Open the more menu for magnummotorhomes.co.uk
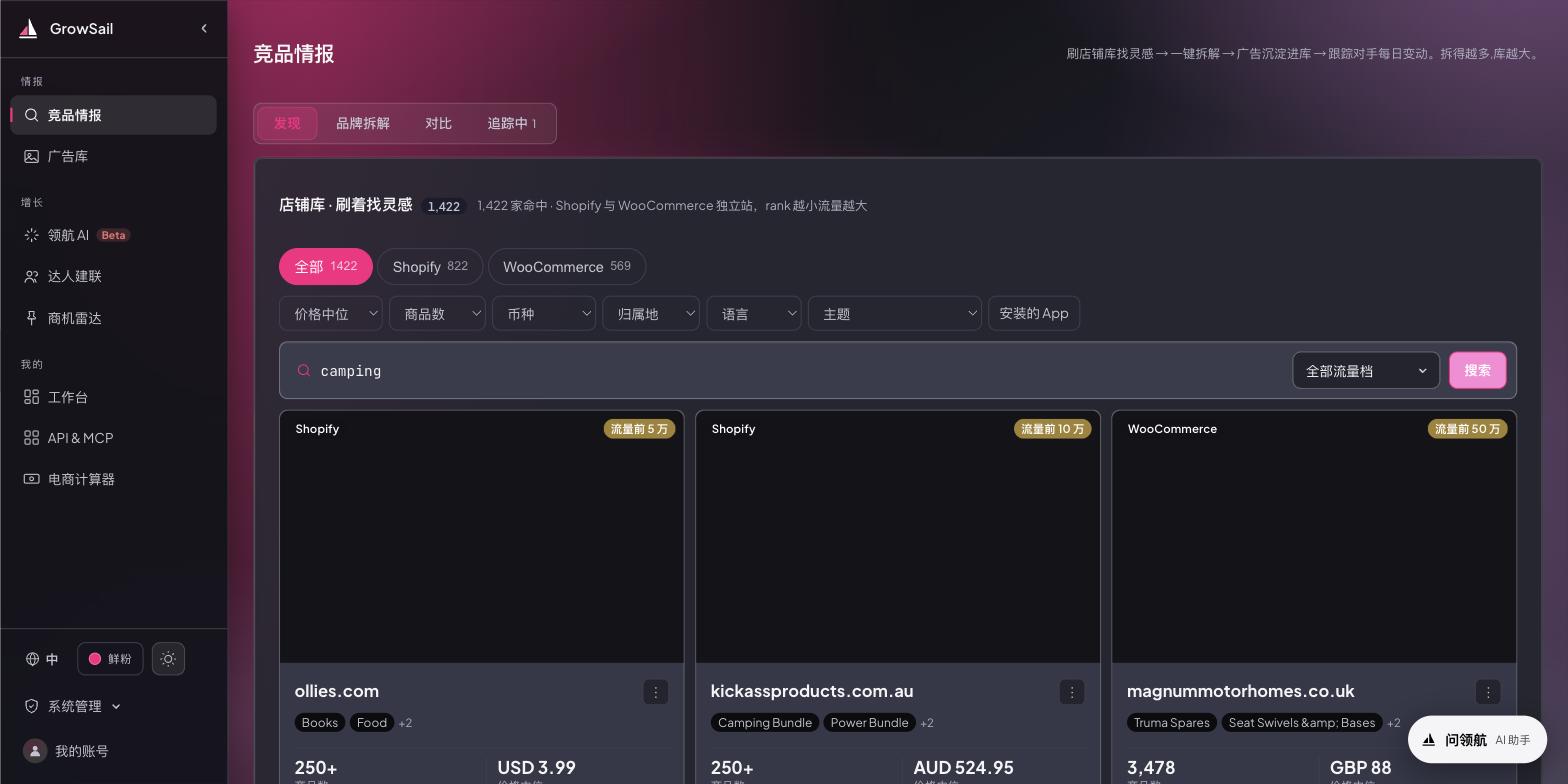This screenshot has width=1568, height=784. point(1488,692)
